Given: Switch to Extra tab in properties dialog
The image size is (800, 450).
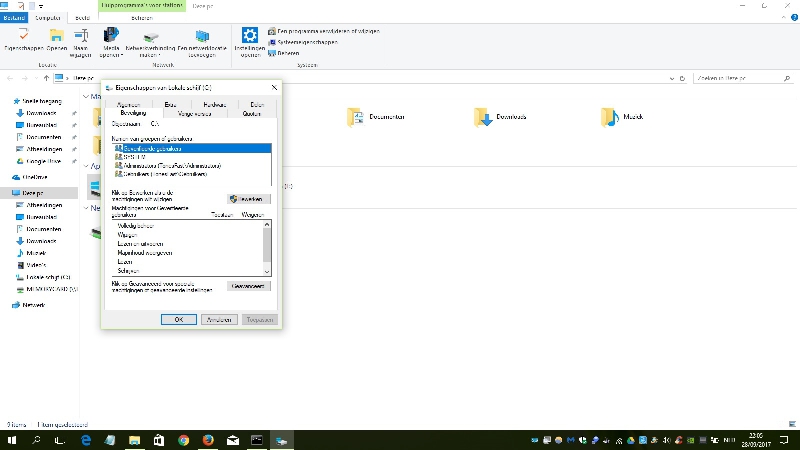Looking at the screenshot, I should 170,104.
